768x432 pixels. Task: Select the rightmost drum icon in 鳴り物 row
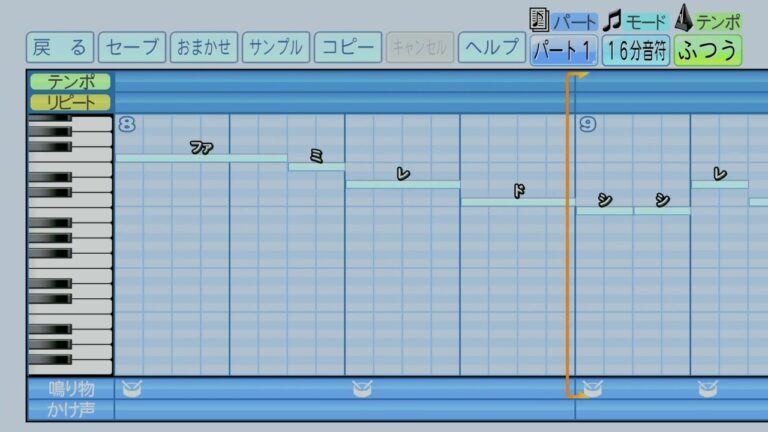tap(707, 388)
